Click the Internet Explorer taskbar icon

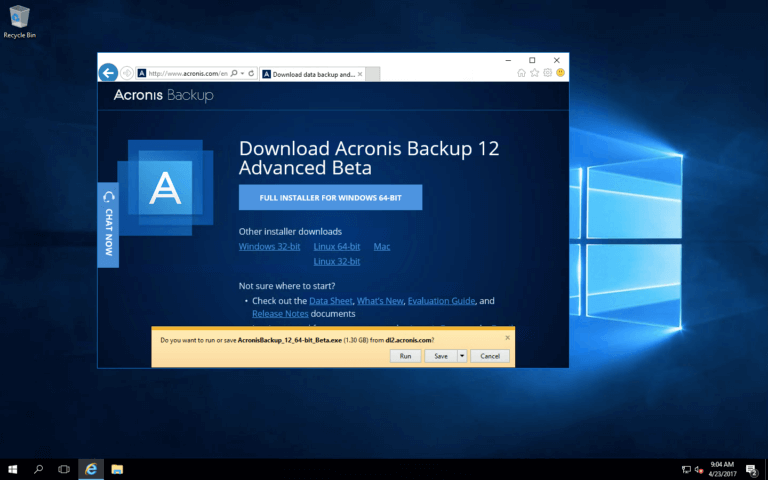click(x=91, y=469)
